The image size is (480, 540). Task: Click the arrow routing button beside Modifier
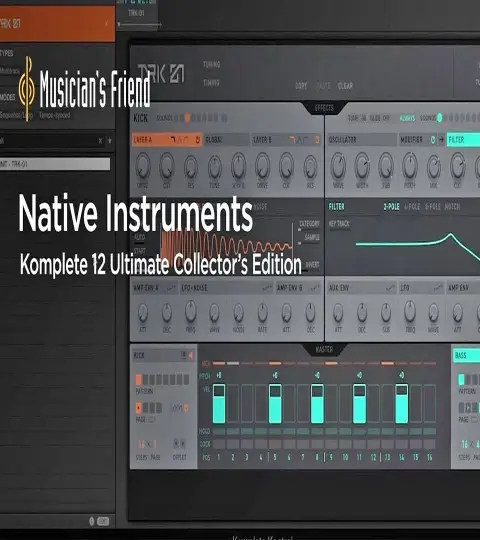(441, 139)
